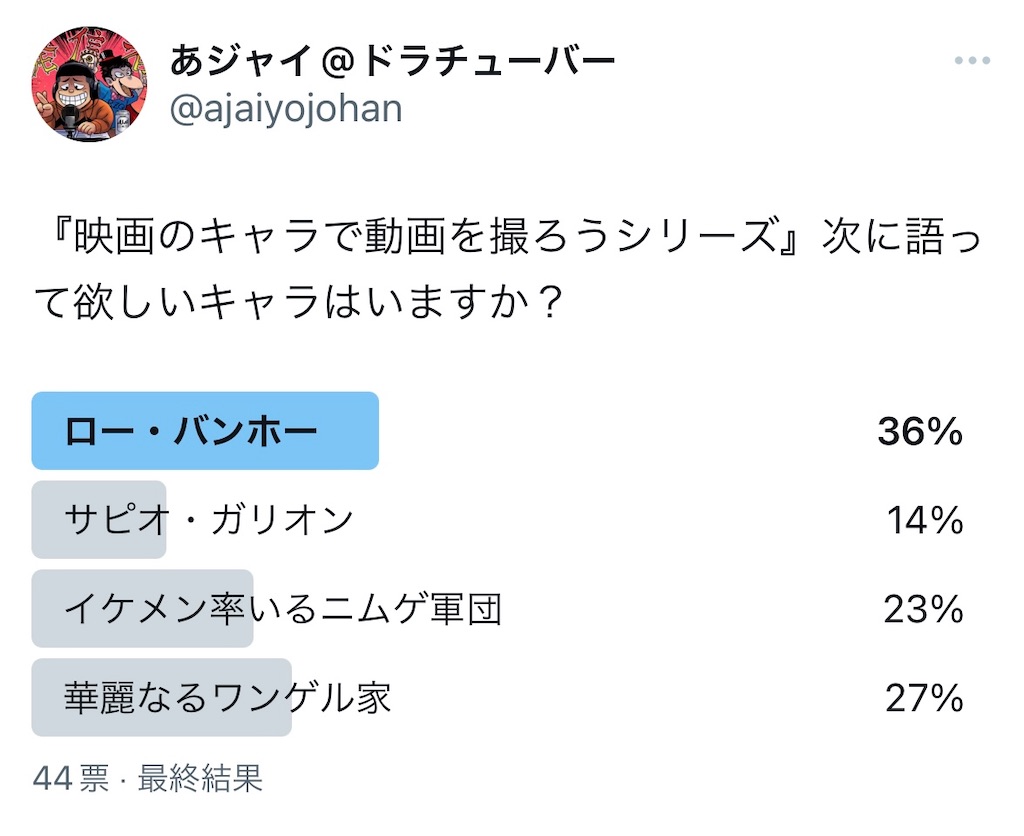Viewport: 1024px width, 836px height.
Task: Click the tweet question text body
Action: (507, 269)
